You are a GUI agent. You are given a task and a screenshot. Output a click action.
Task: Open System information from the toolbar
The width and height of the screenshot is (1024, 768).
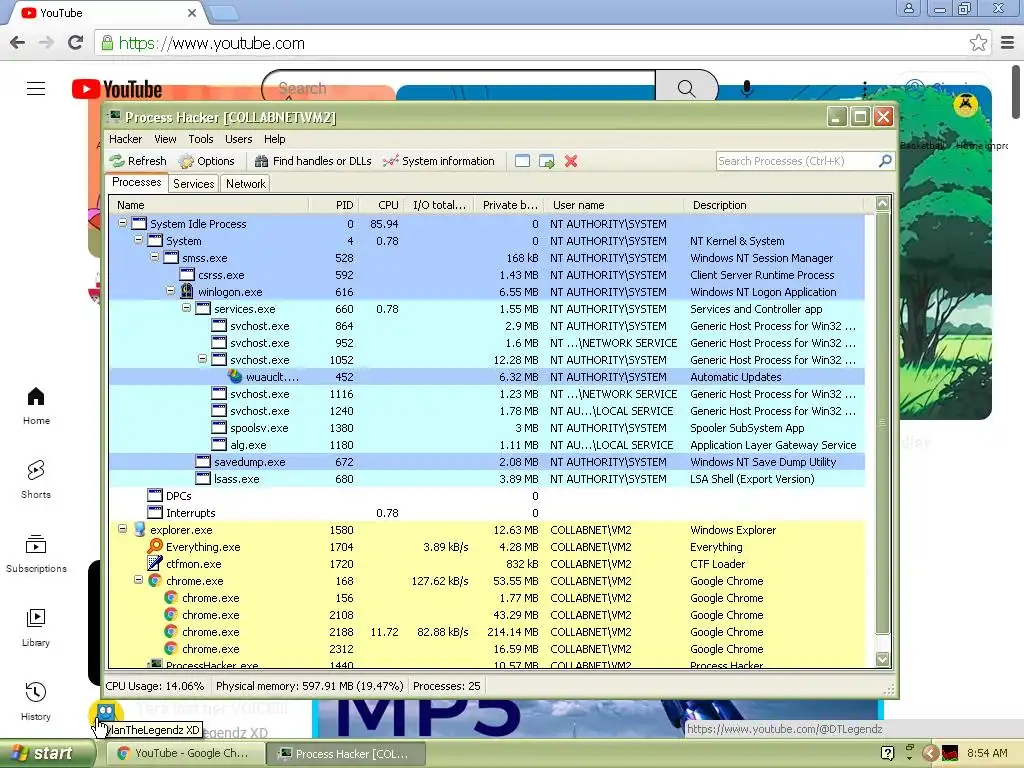click(439, 161)
